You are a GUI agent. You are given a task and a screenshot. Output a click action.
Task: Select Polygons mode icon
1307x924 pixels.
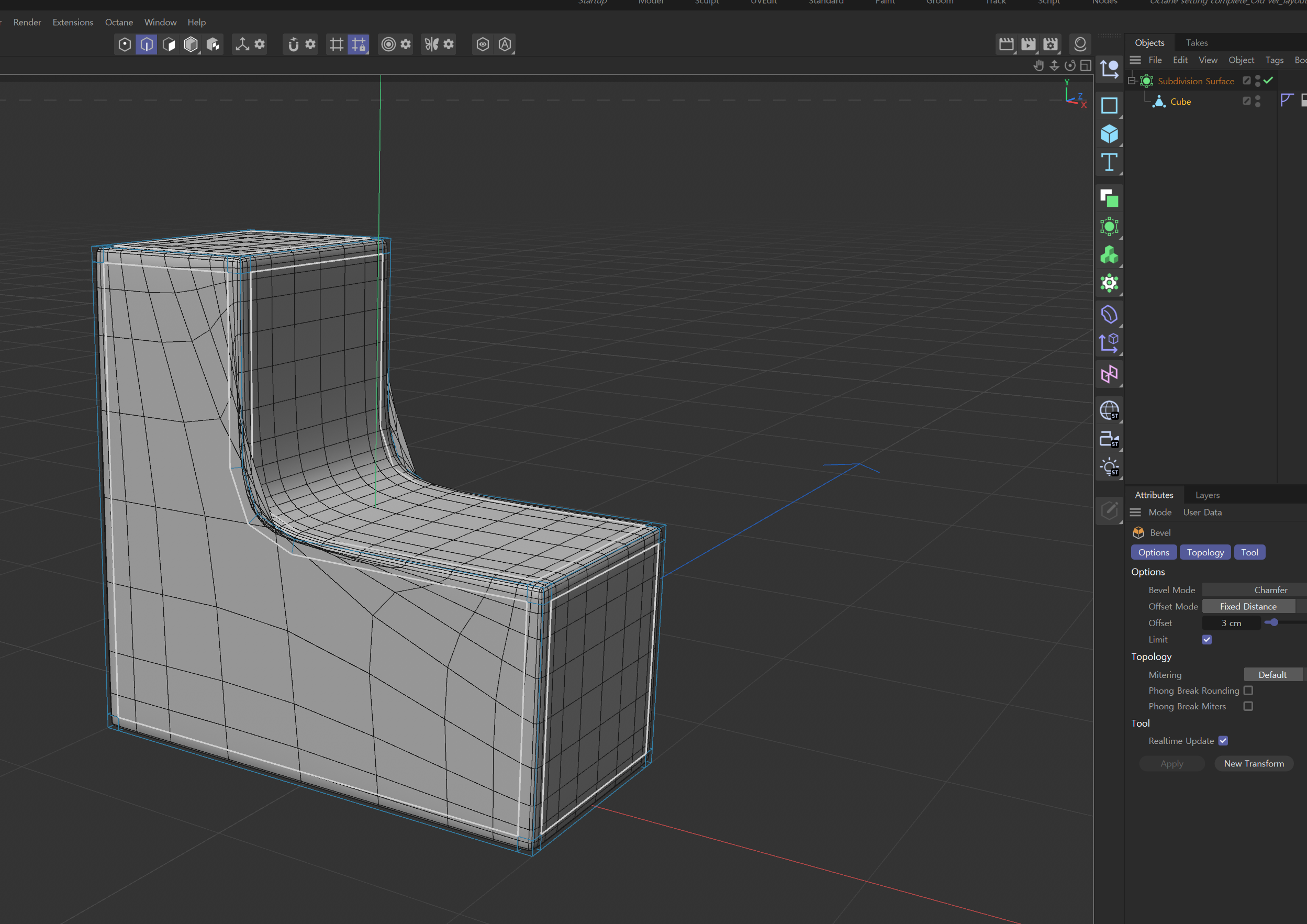click(169, 44)
